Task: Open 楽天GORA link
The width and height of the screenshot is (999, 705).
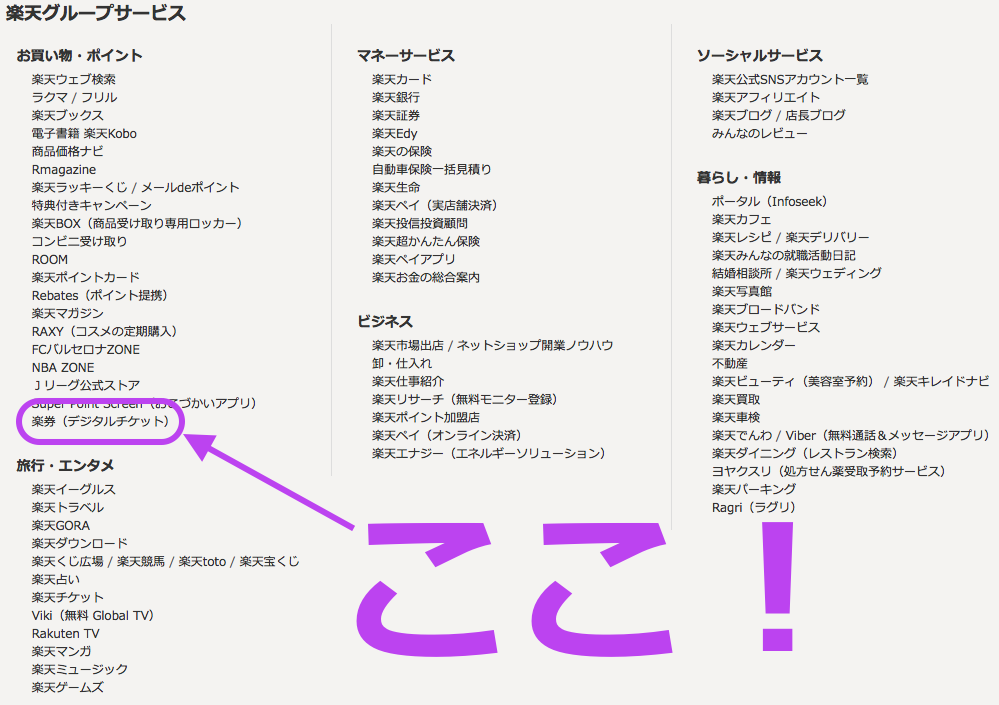Action: coord(61,525)
